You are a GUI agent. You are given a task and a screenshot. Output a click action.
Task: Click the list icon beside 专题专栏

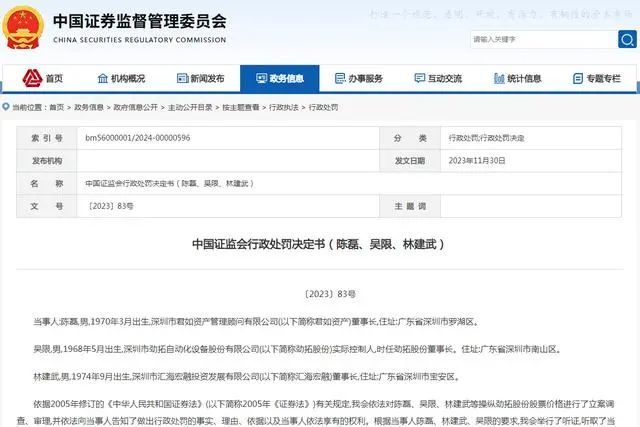click(578, 78)
